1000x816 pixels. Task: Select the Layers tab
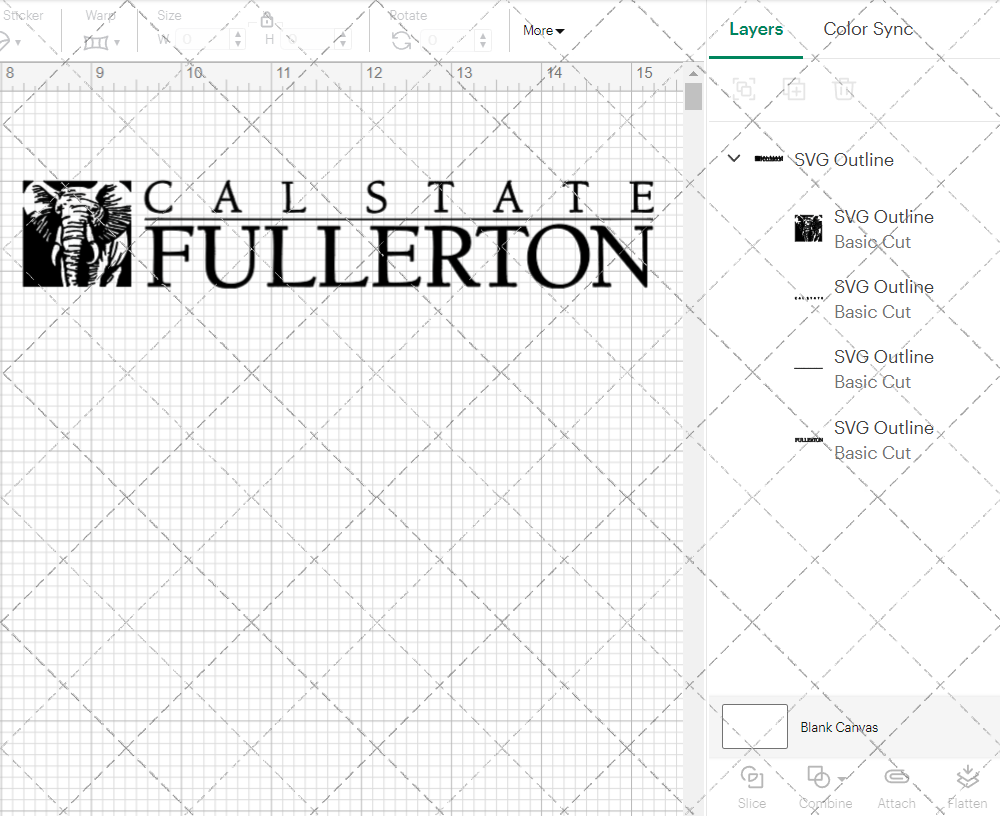point(756,29)
